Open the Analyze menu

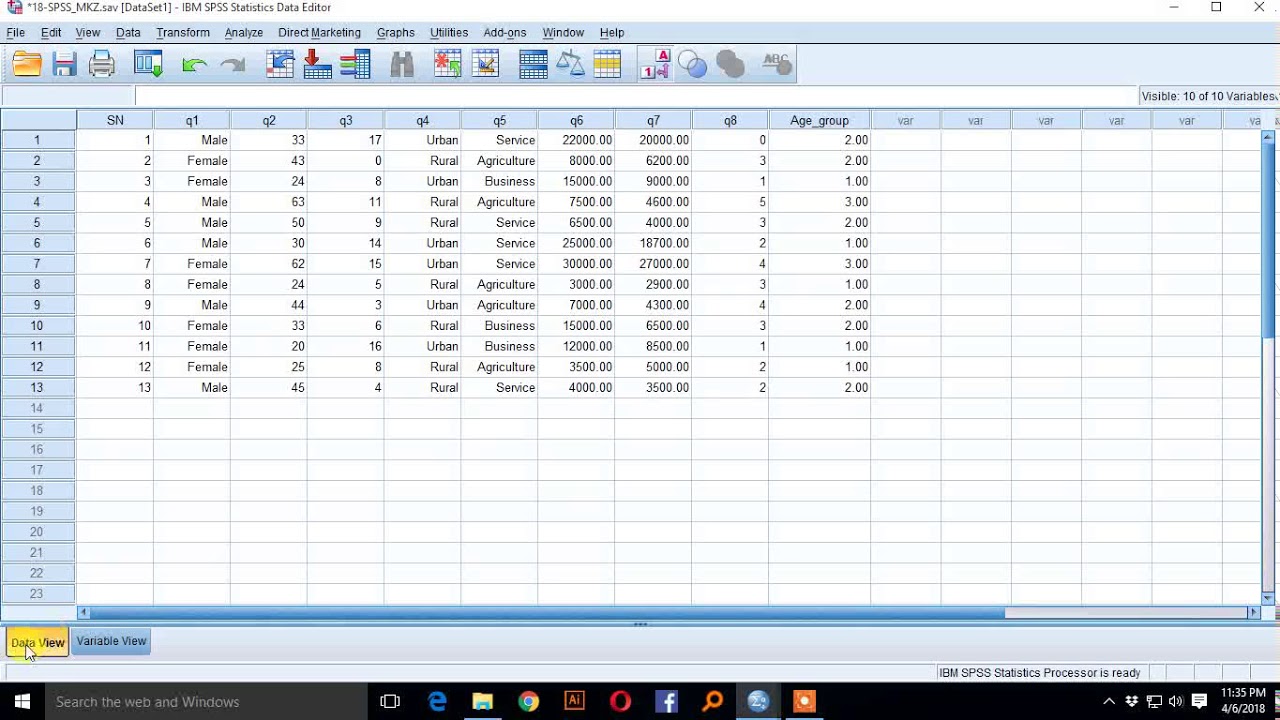(x=244, y=32)
